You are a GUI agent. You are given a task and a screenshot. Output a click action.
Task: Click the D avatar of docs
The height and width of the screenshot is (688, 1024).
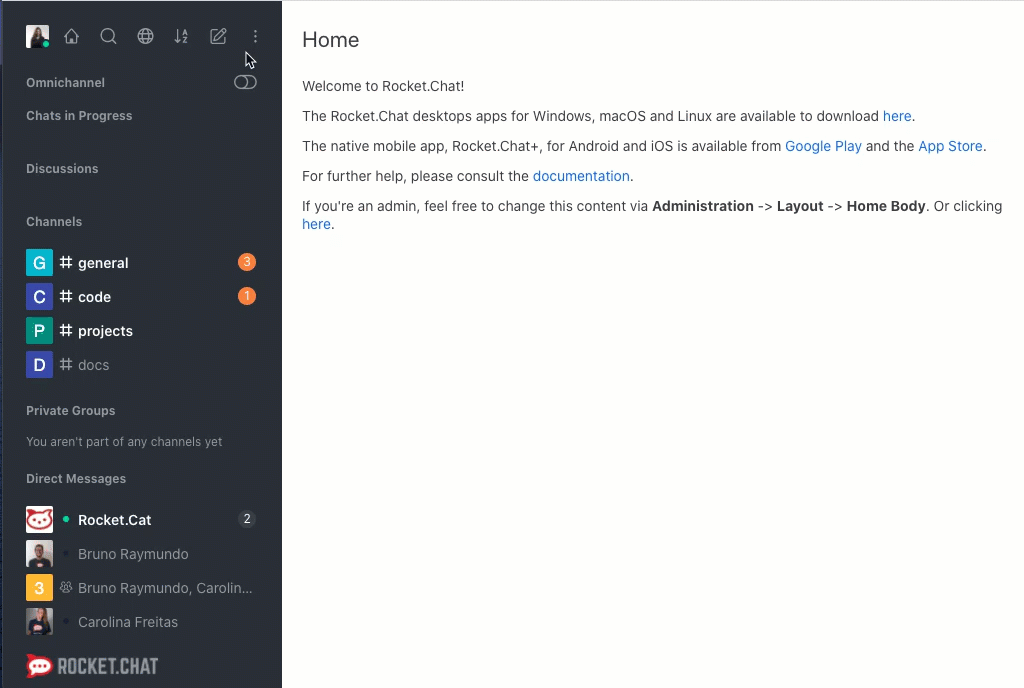[39, 365]
